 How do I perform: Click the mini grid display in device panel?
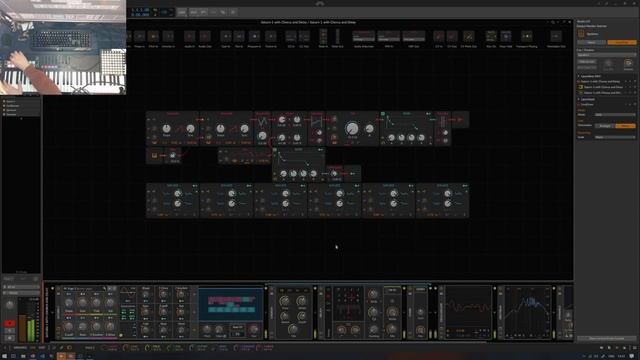(x=231, y=305)
